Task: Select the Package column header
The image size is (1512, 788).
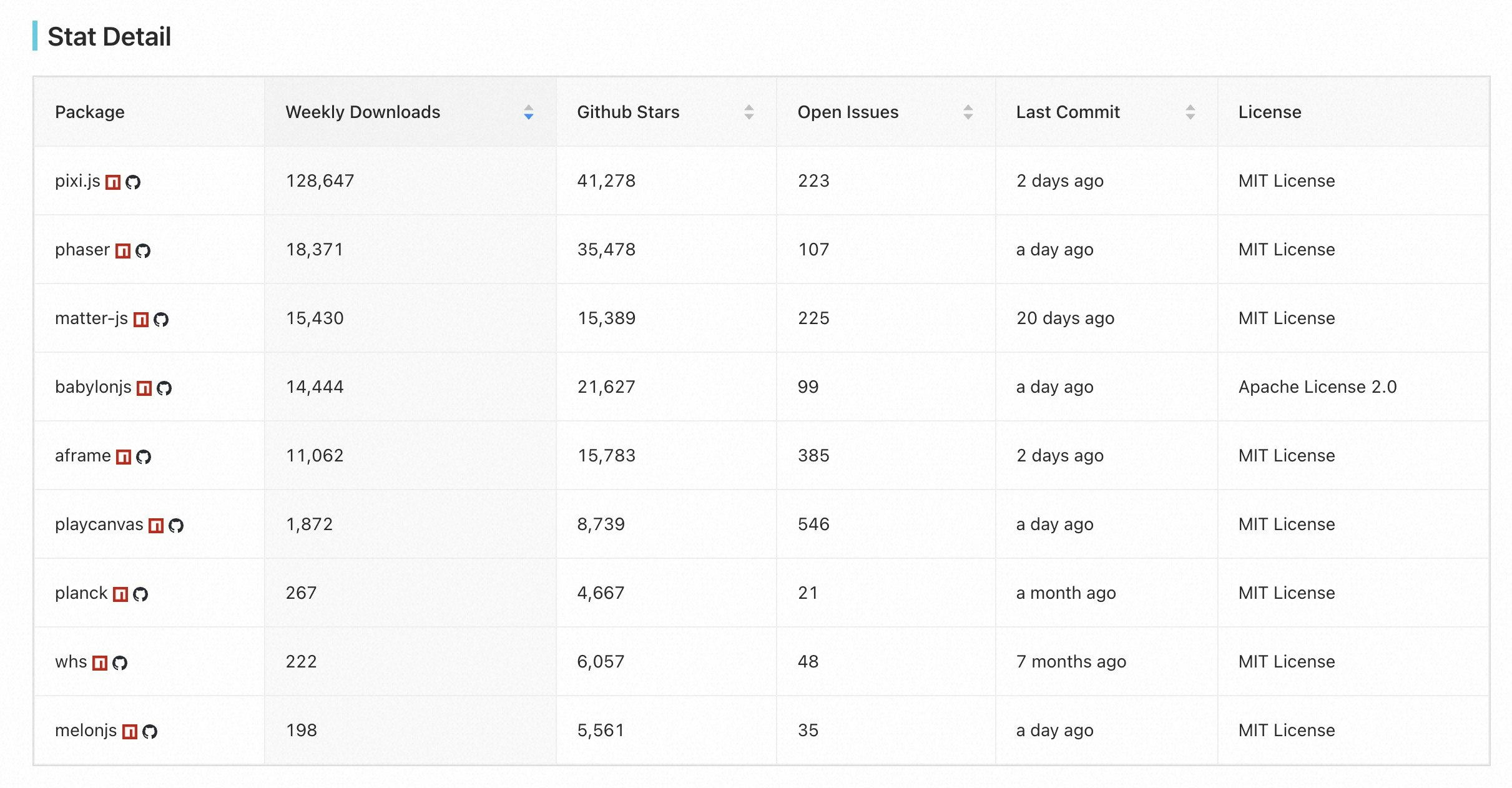Action: 90,112
